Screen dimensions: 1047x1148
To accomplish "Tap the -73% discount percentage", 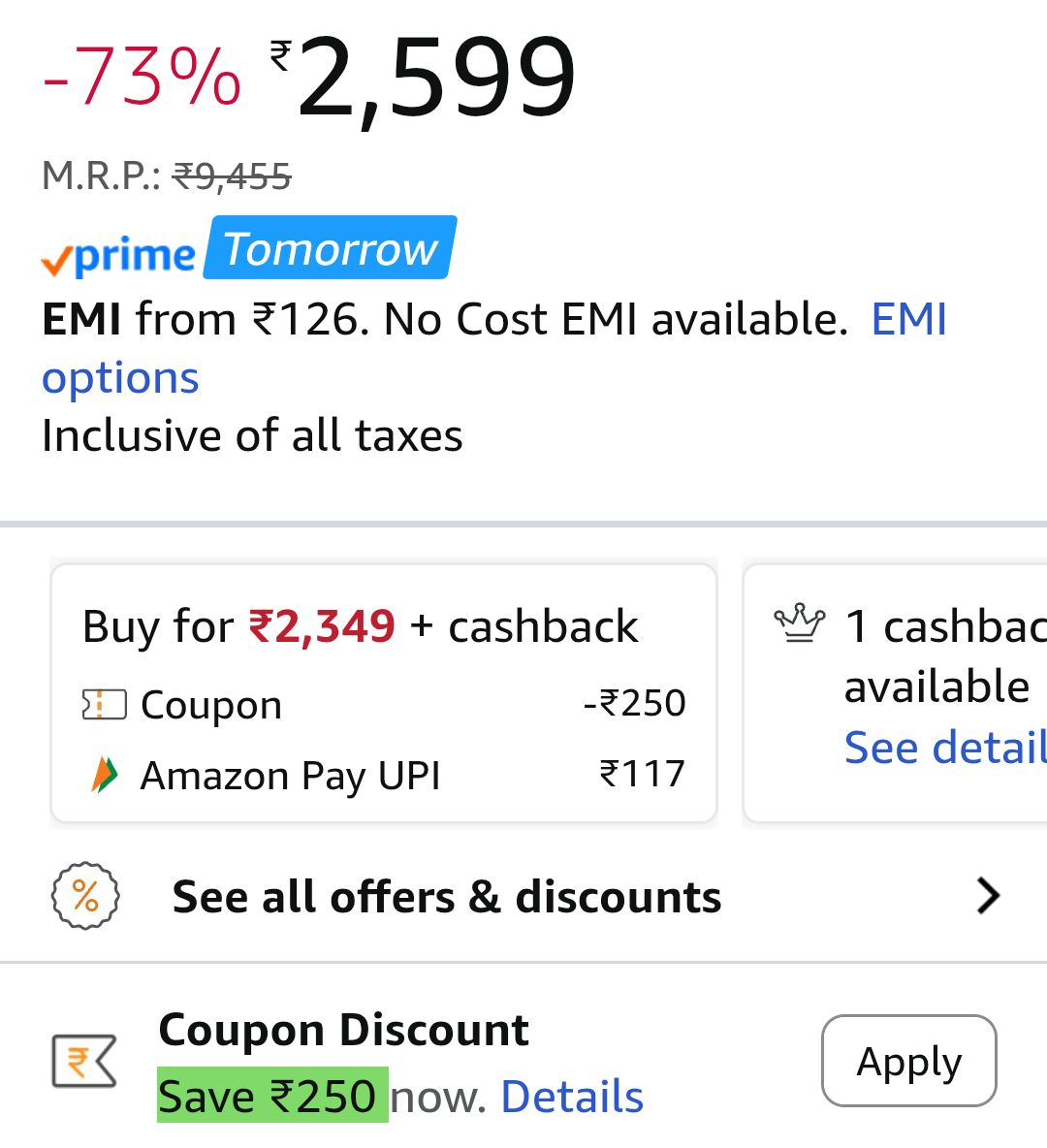I will pos(142,78).
